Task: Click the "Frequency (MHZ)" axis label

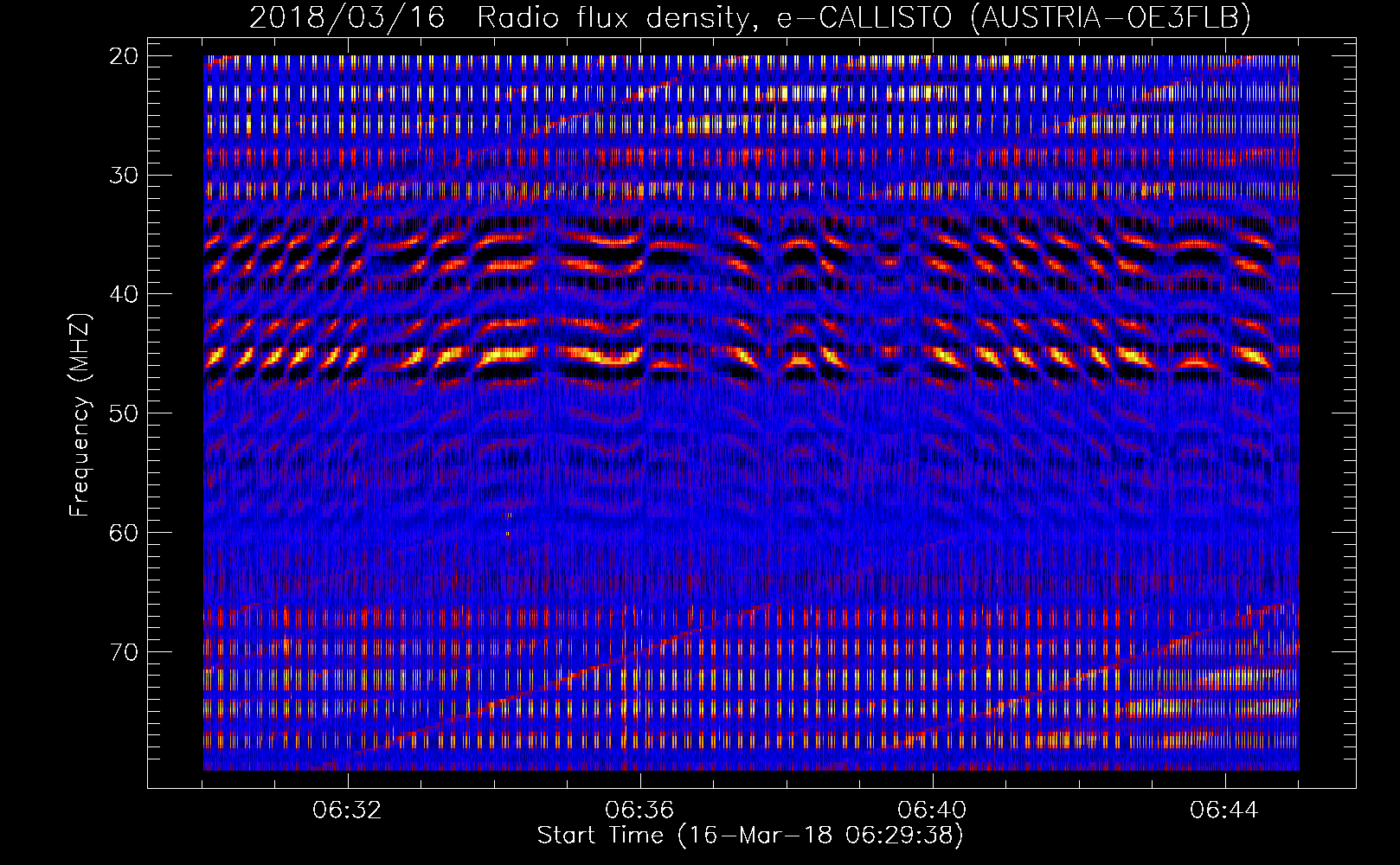Action: (x=80, y=414)
